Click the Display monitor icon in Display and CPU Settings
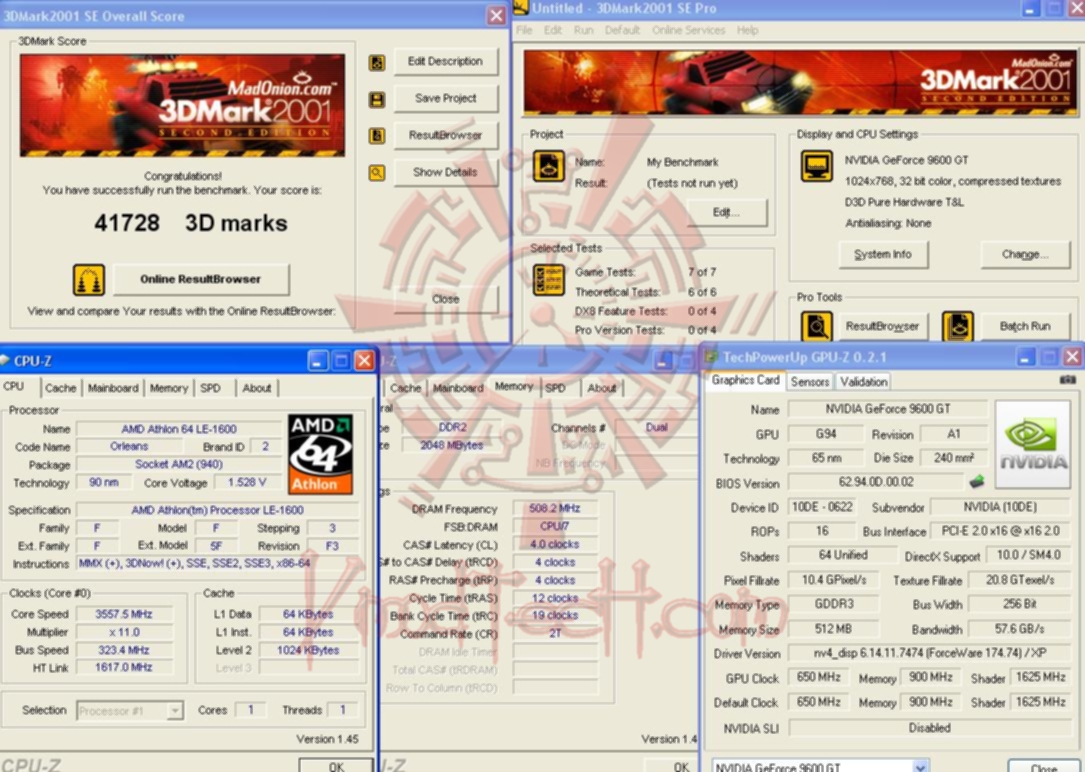Viewport: 1085px width, 772px height. 817,166
